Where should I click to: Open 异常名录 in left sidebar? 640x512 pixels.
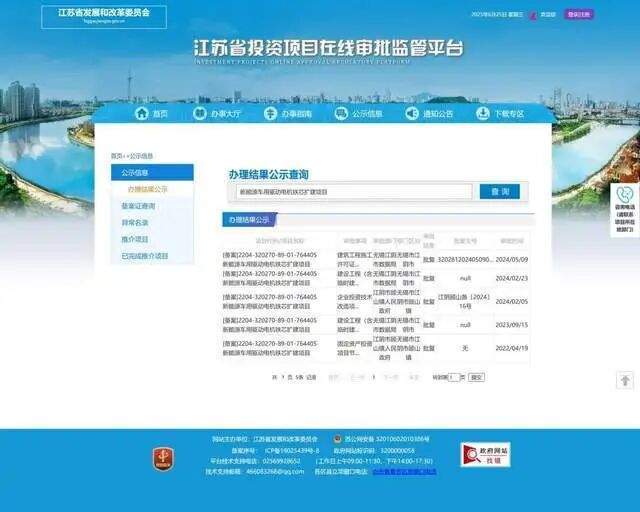coord(136,223)
